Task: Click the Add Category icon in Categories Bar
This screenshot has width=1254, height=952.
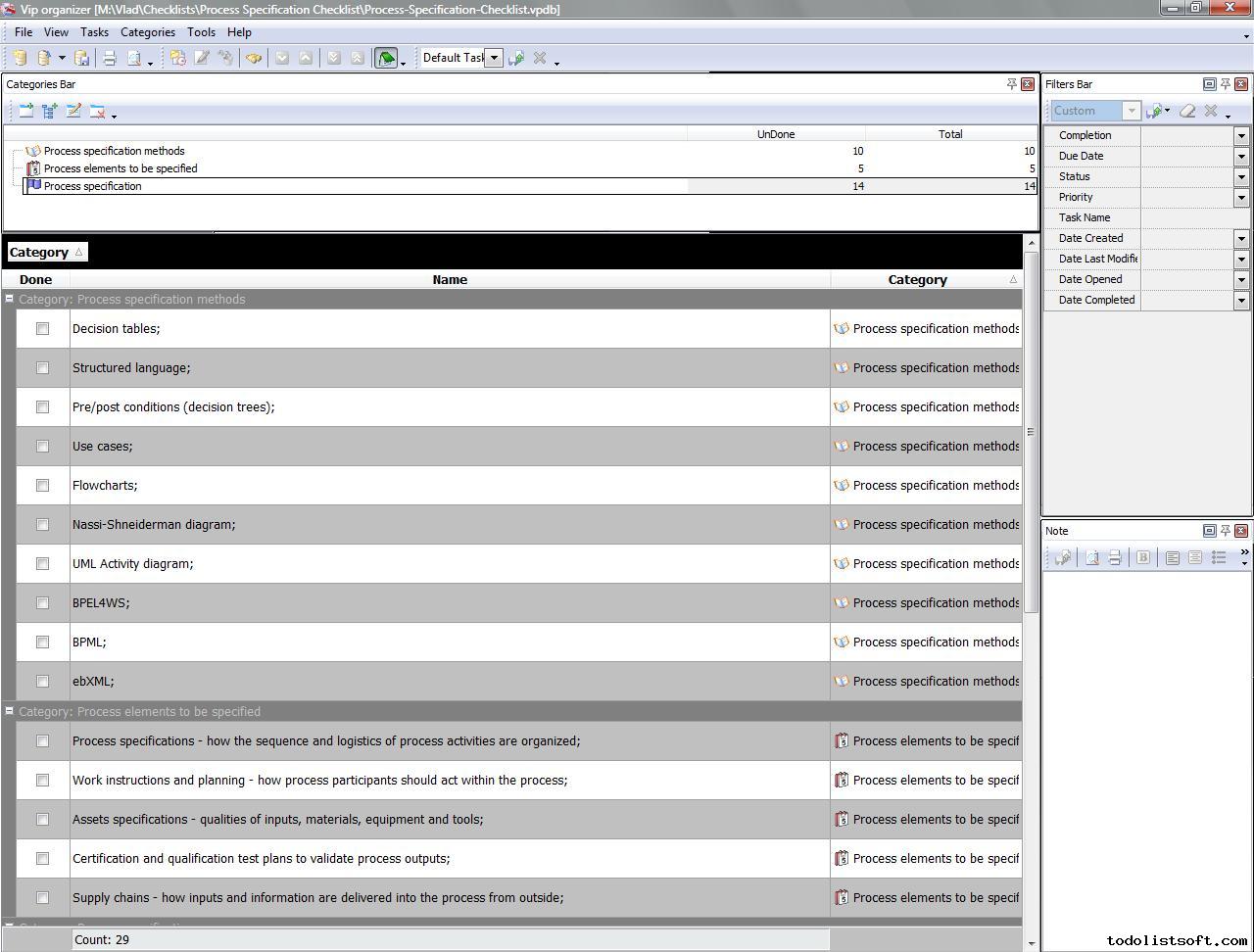Action: click(x=26, y=112)
